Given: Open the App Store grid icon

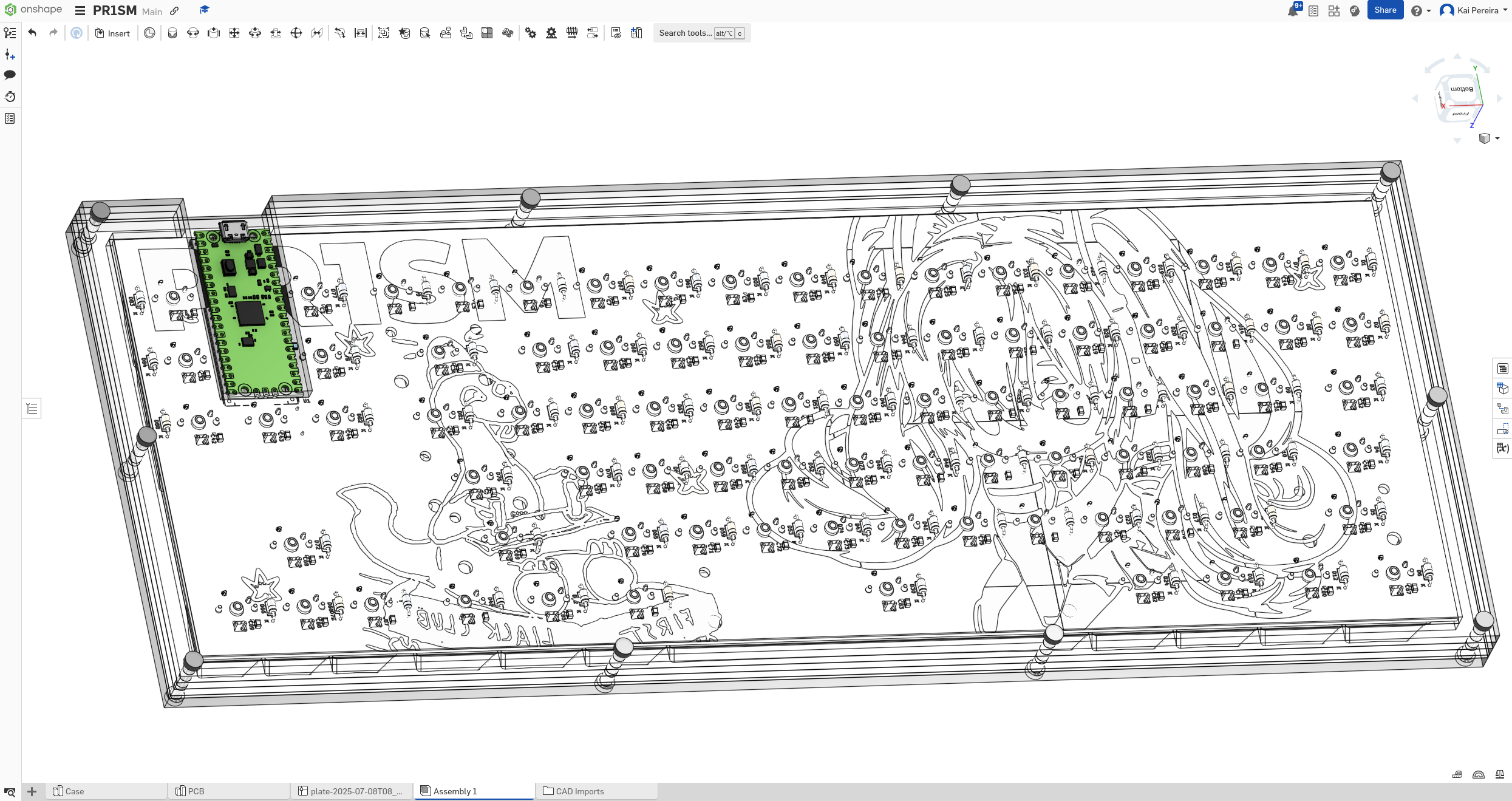Looking at the screenshot, I should pos(1334,11).
